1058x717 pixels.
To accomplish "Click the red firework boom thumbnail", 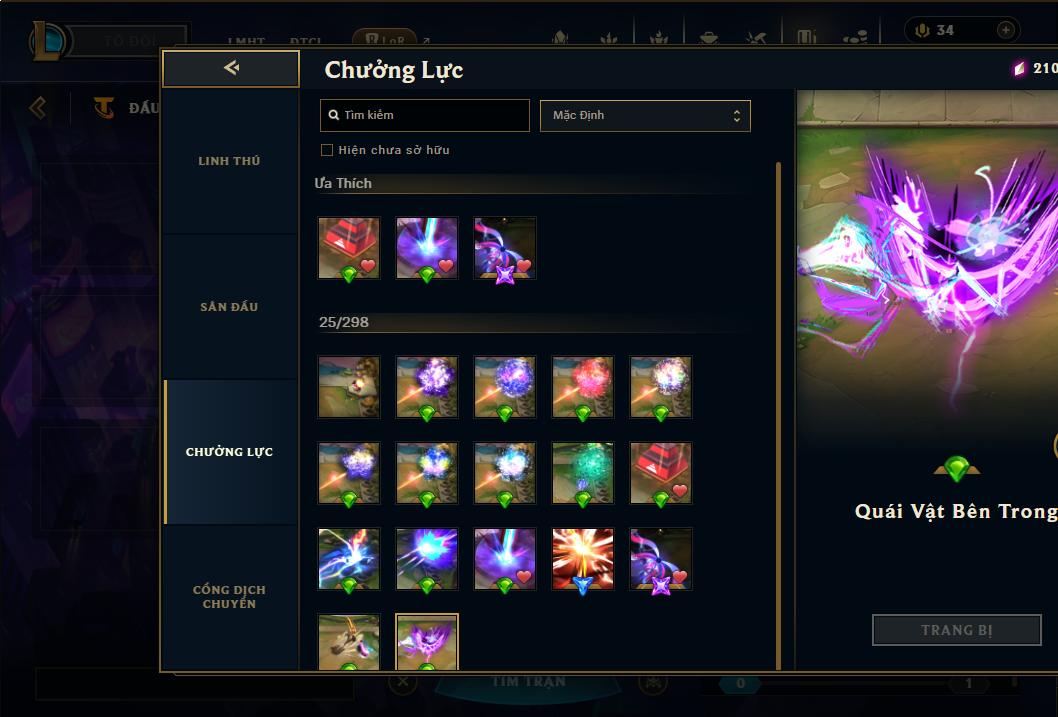I will click(x=583, y=387).
